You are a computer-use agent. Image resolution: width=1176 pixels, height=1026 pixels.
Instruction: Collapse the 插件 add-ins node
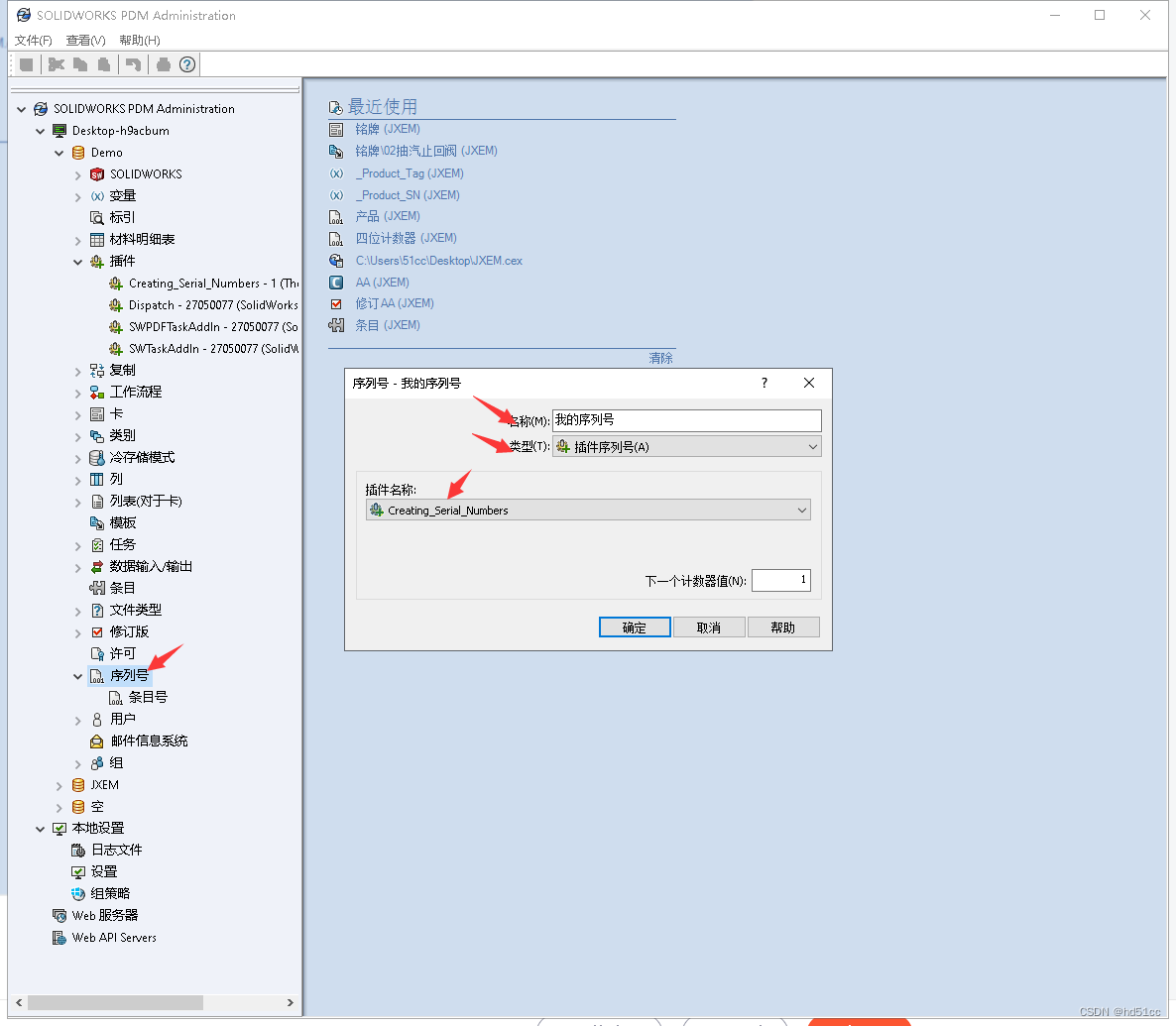click(78, 262)
